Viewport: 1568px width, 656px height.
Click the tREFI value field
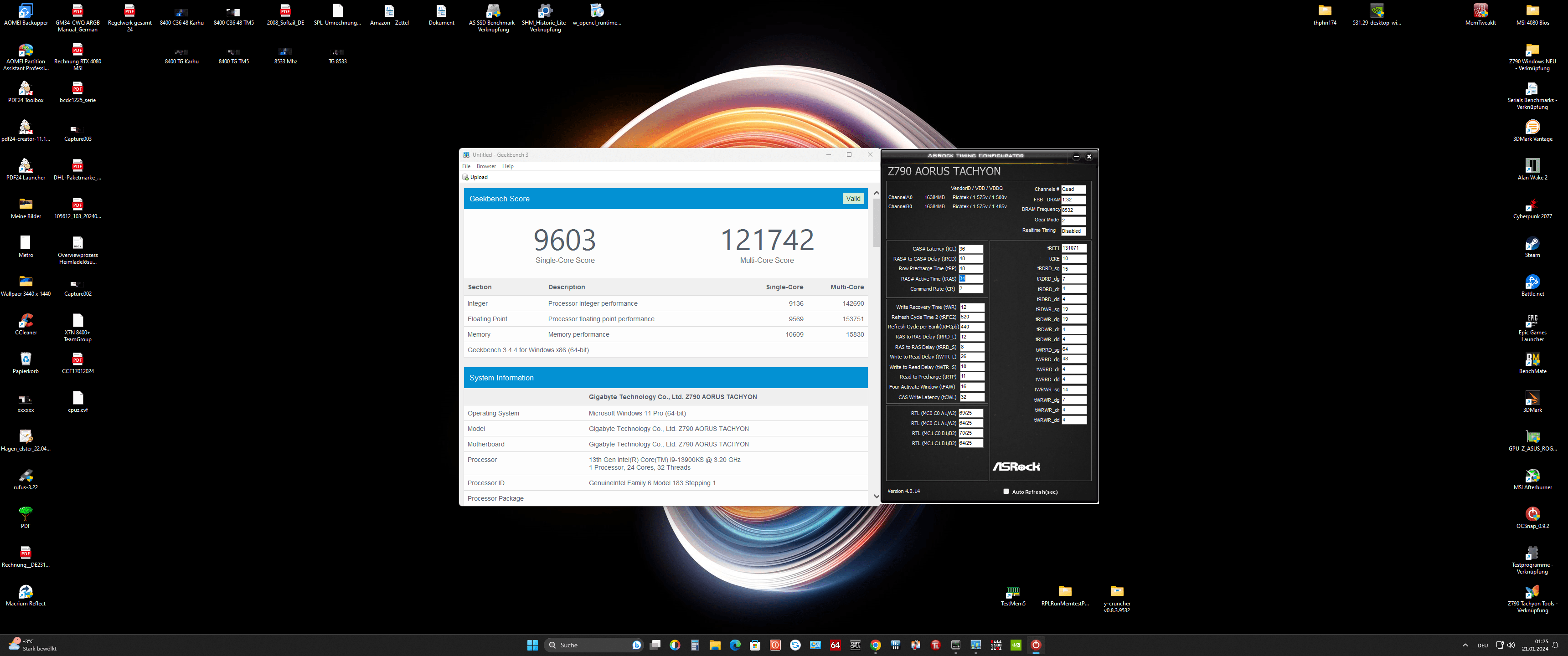coord(1074,248)
